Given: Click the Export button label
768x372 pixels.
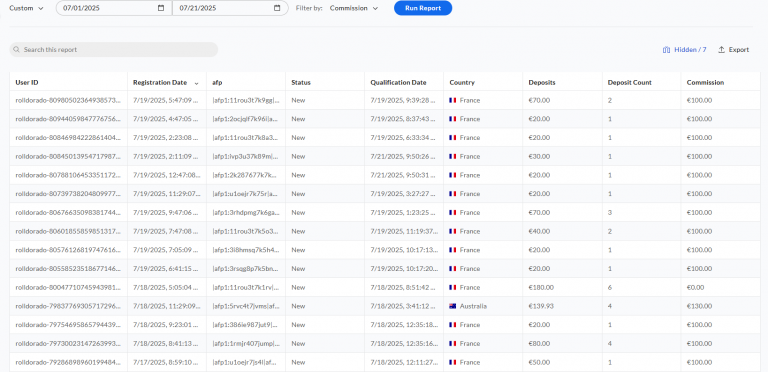Looking at the screenshot, I should [x=739, y=49].
